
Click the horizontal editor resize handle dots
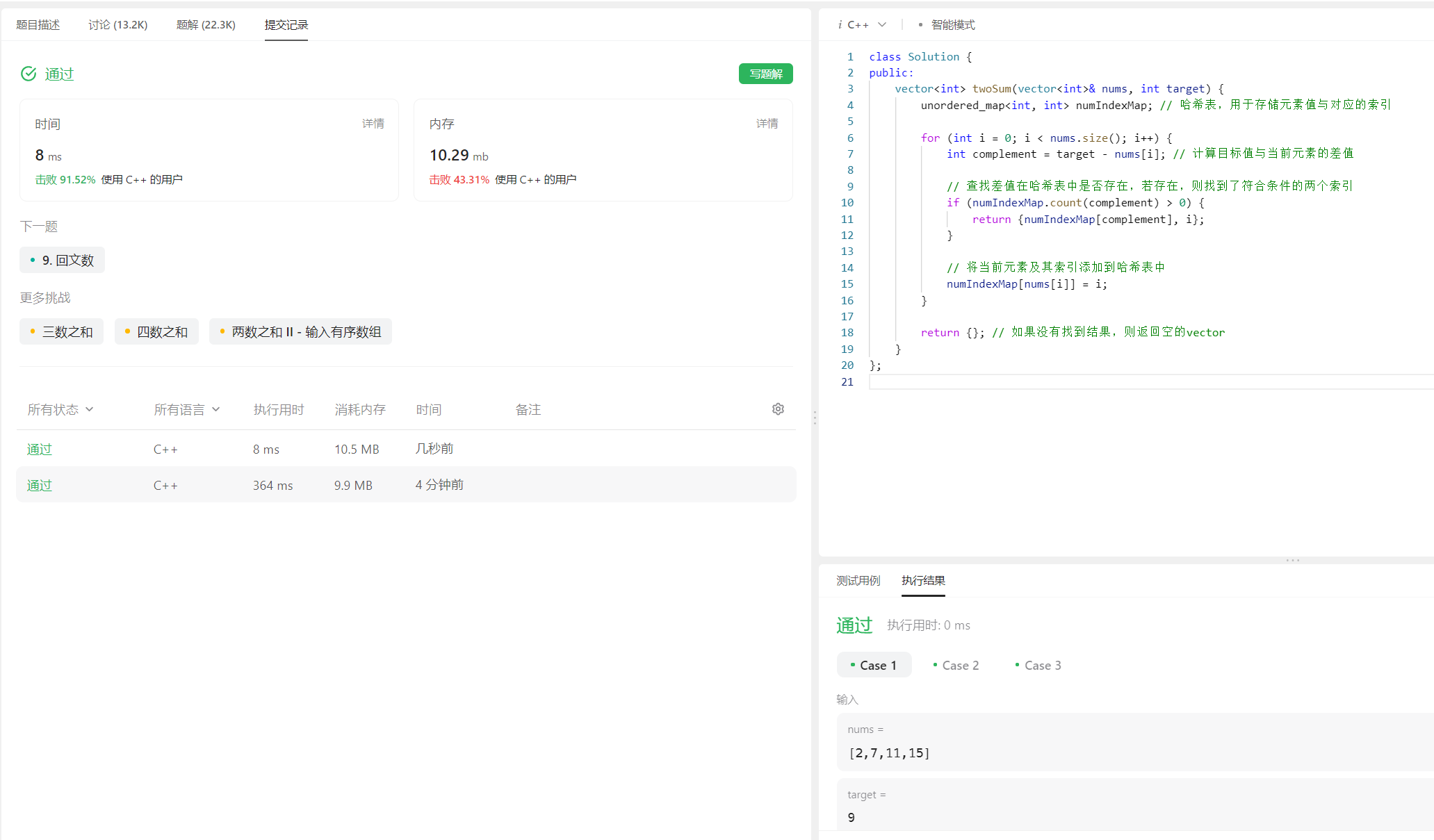(x=1293, y=560)
